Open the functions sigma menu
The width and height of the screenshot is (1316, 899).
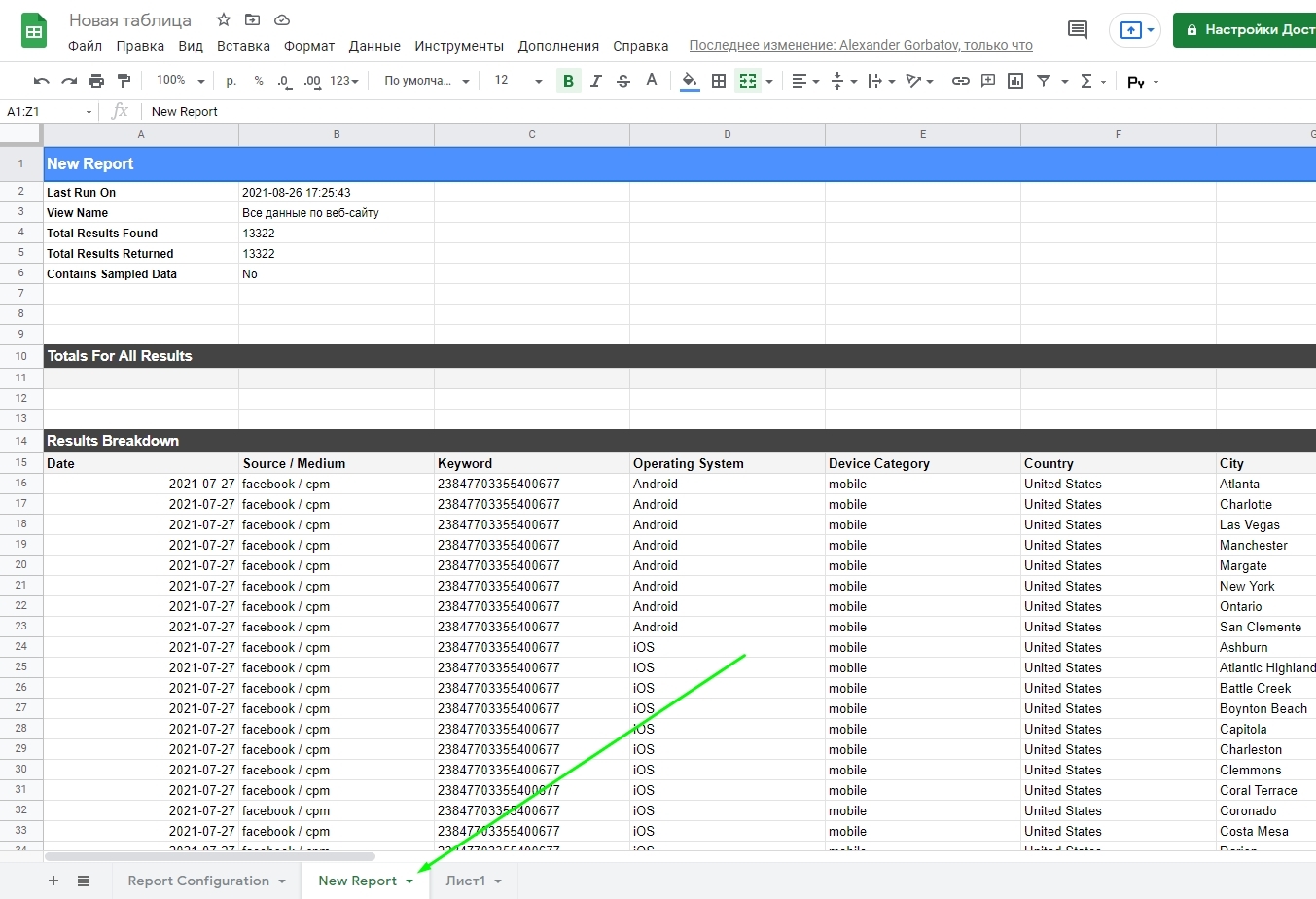(1093, 81)
